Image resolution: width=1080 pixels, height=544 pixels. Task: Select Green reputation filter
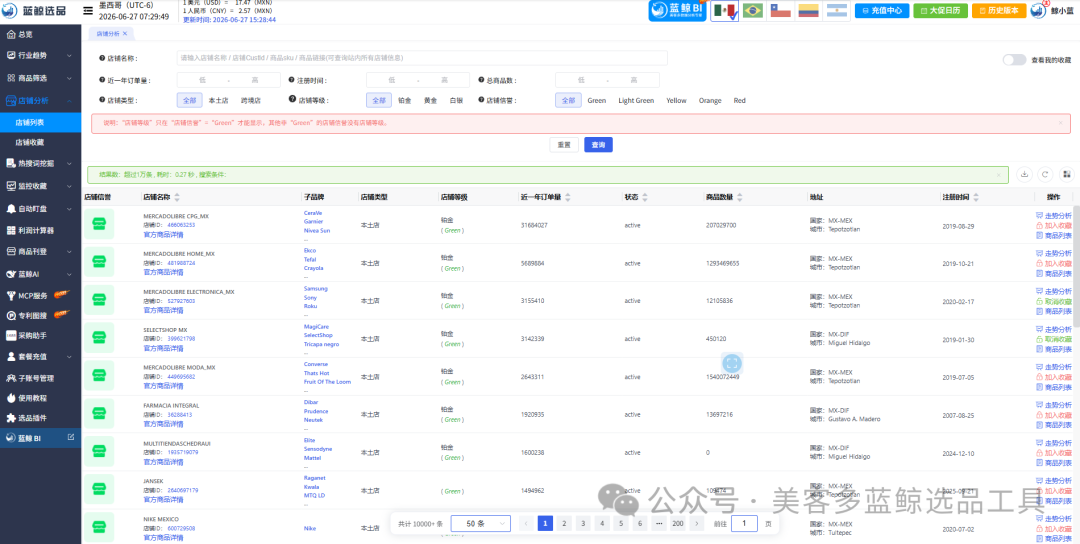(x=596, y=101)
